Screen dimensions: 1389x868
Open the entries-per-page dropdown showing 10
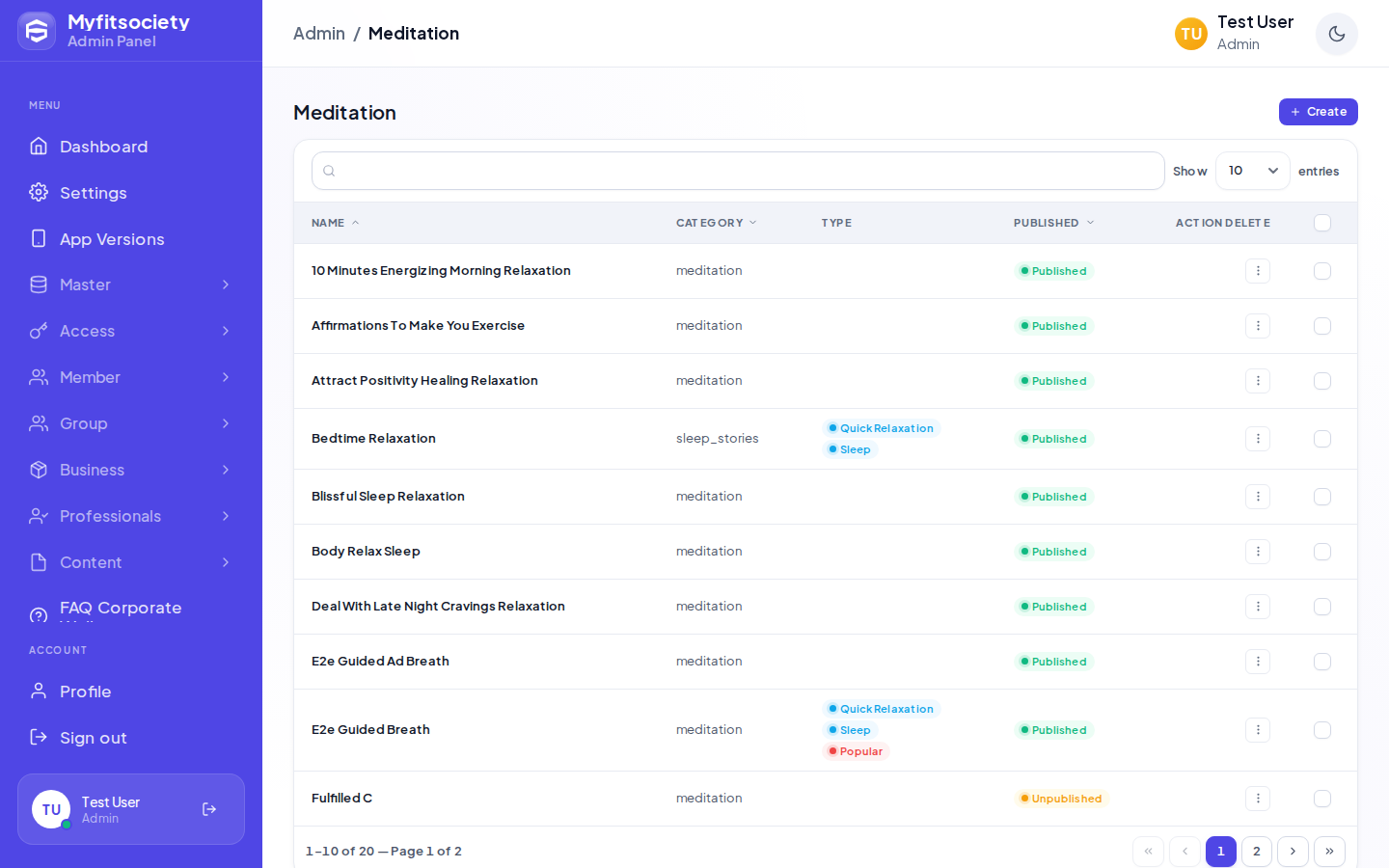coord(1252,171)
